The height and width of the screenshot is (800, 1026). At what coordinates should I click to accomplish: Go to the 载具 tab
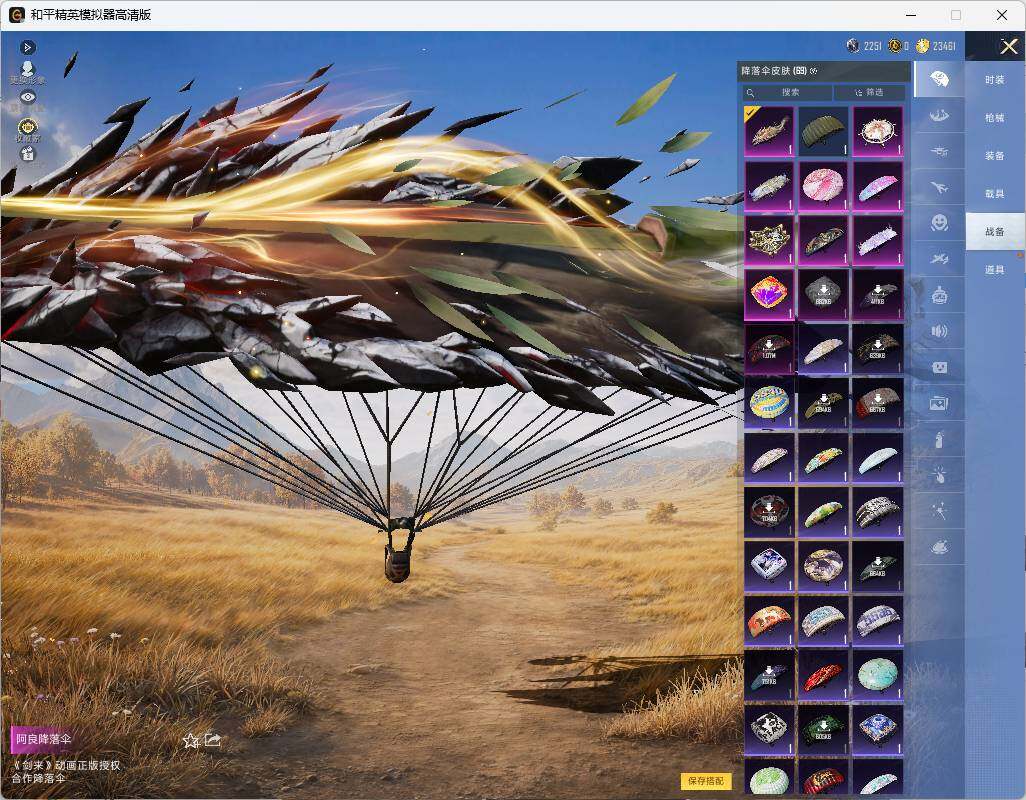coord(995,194)
